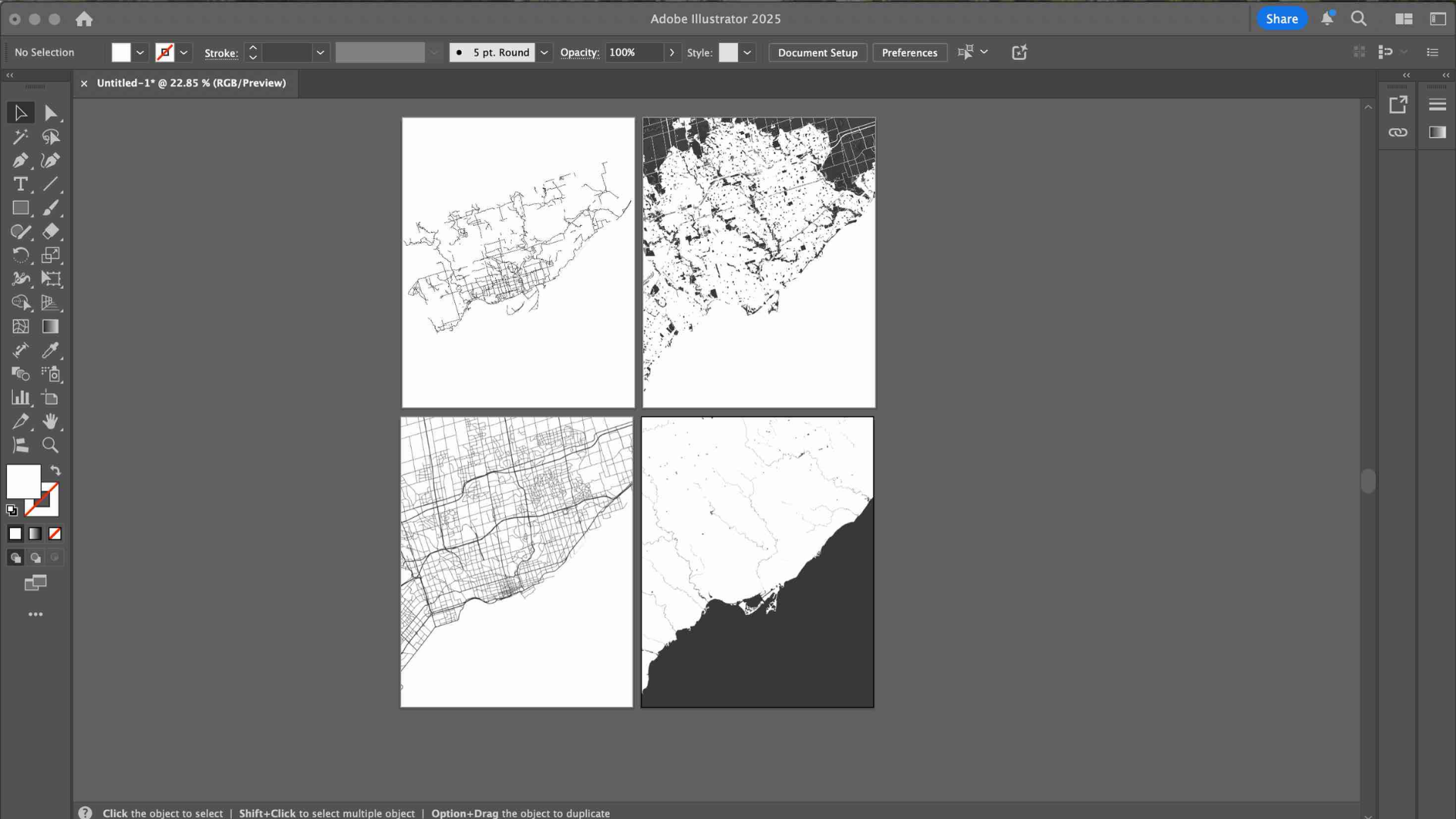
Task: Select the Eraser tool
Action: [x=52, y=232]
